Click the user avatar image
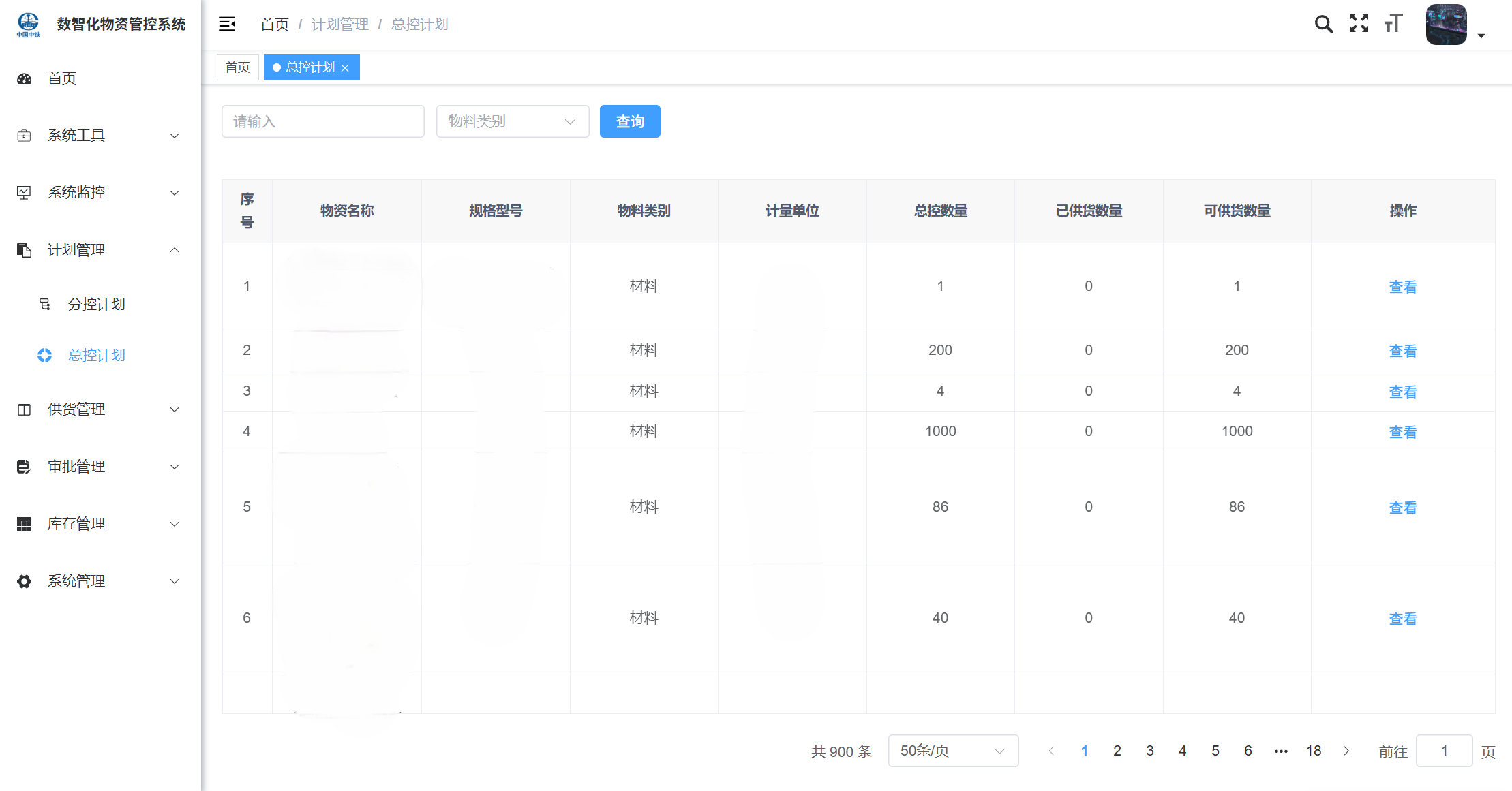The image size is (1512, 791). point(1446,25)
